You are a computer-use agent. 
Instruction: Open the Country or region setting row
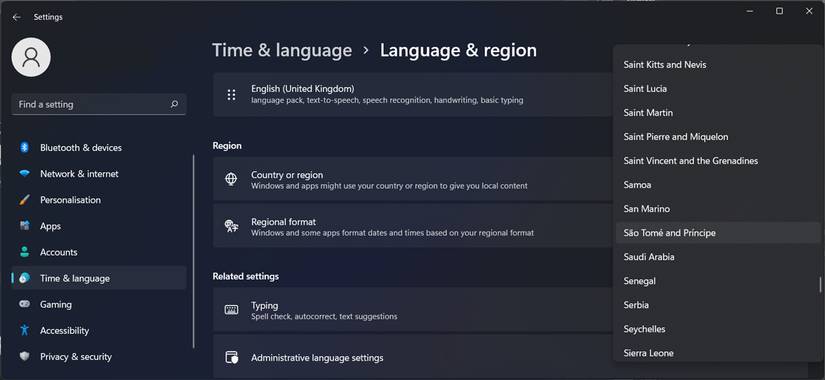pos(413,179)
